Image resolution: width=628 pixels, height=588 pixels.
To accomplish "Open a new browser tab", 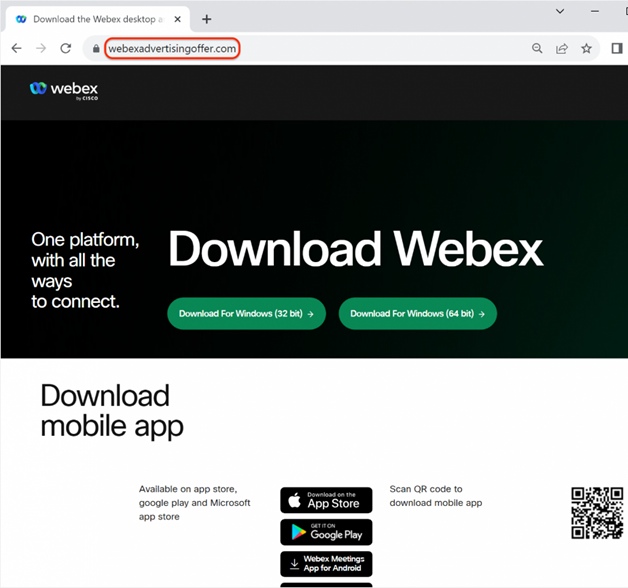I will pos(207,19).
